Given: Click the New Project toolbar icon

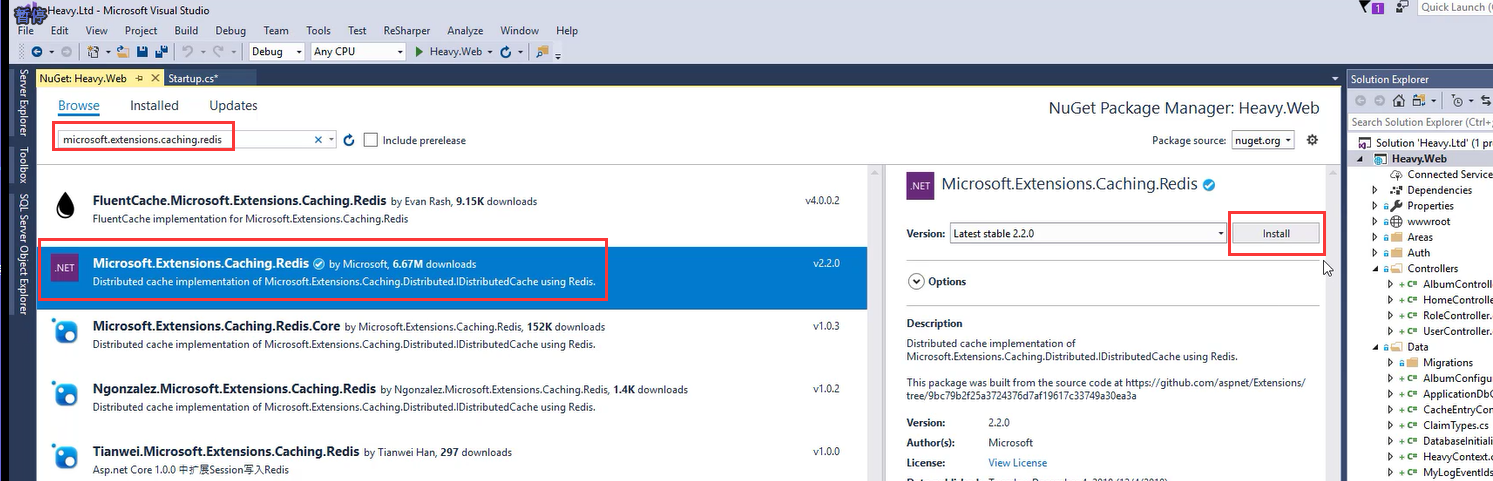Looking at the screenshot, I should point(95,52).
